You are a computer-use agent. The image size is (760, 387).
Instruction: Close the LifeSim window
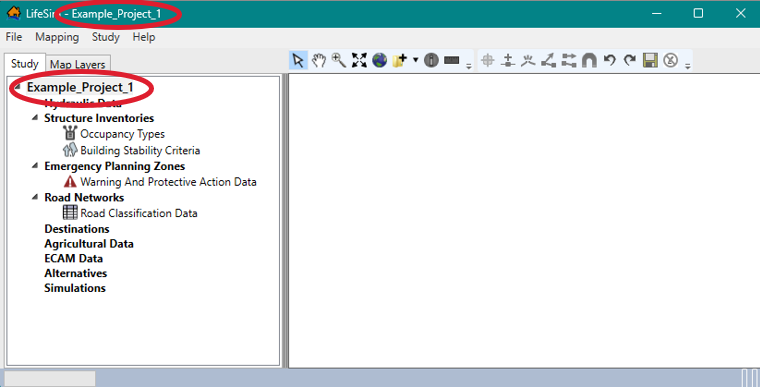(x=740, y=13)
